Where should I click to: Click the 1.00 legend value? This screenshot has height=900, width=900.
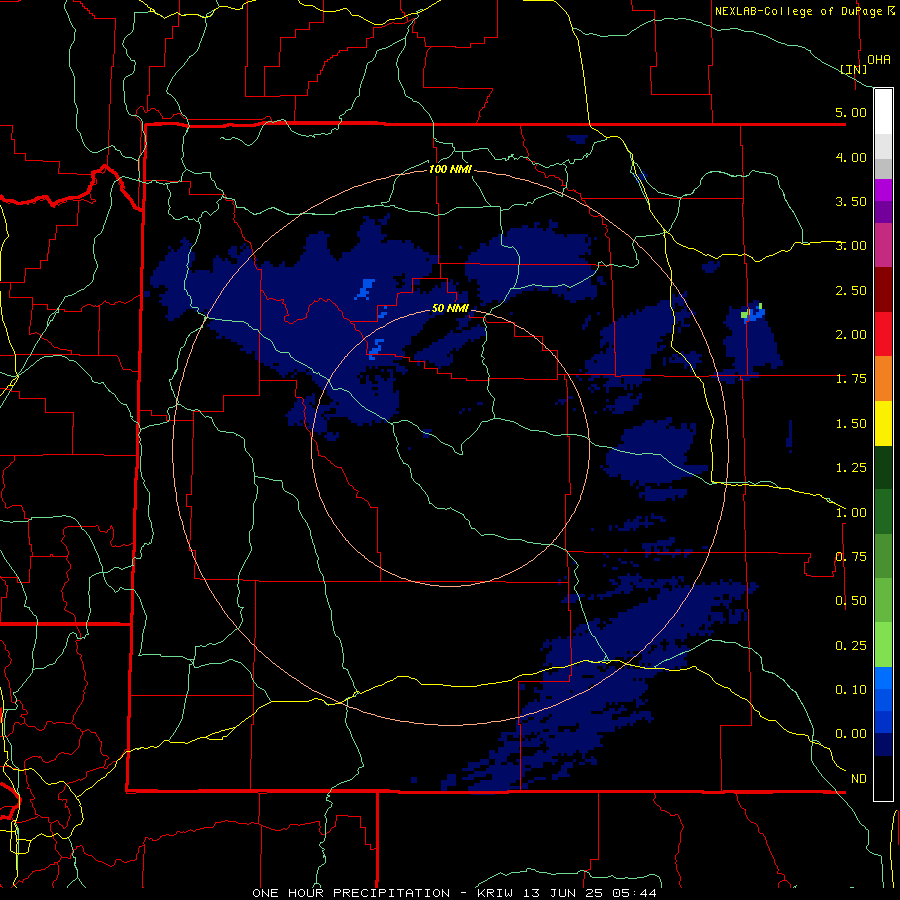851,513
